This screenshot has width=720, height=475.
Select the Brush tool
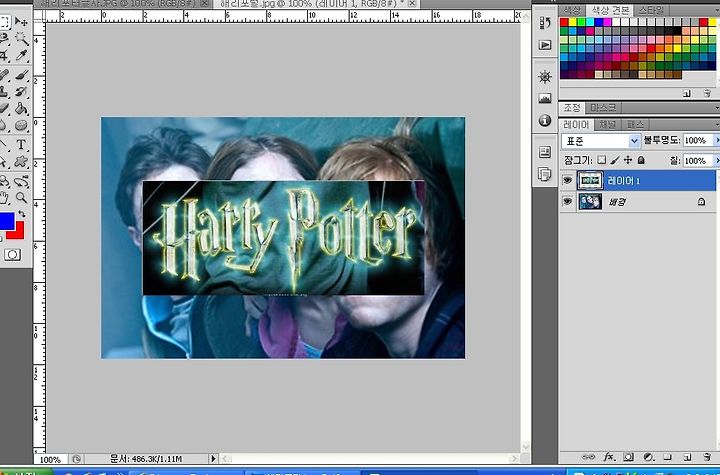click(x=21, y=74)
